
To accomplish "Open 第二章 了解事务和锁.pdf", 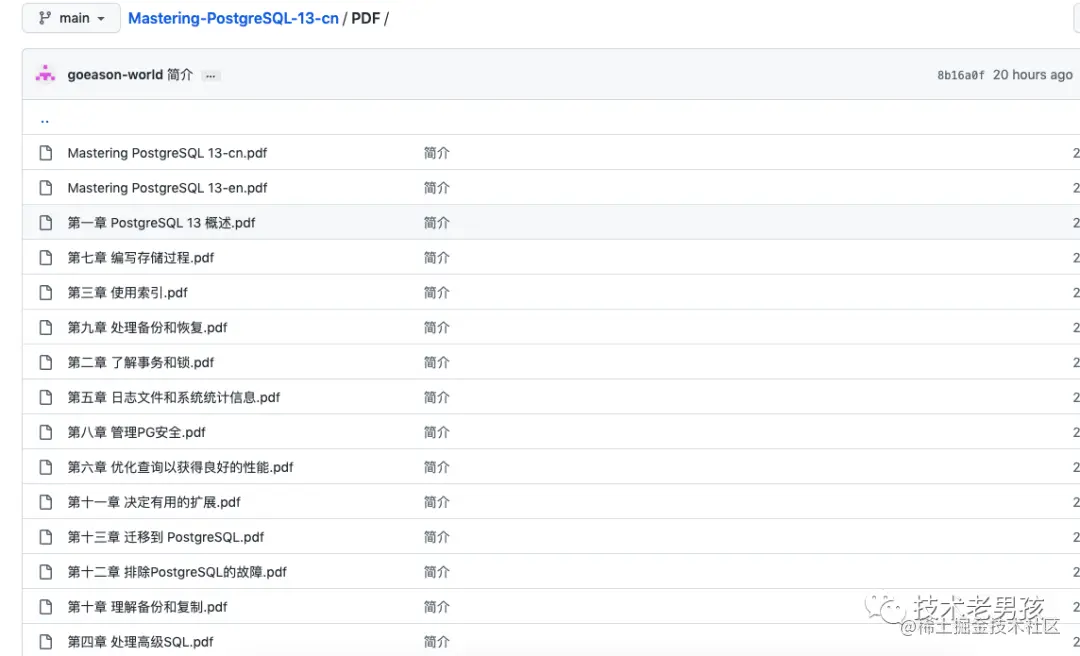I will pos(141,362).
